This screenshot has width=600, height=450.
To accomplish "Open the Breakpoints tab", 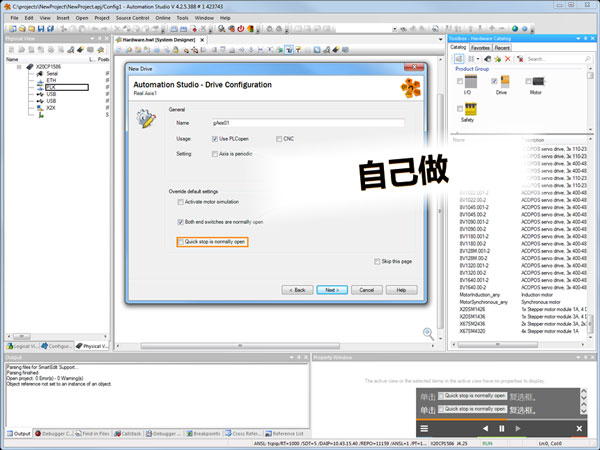I will (203, 434).
